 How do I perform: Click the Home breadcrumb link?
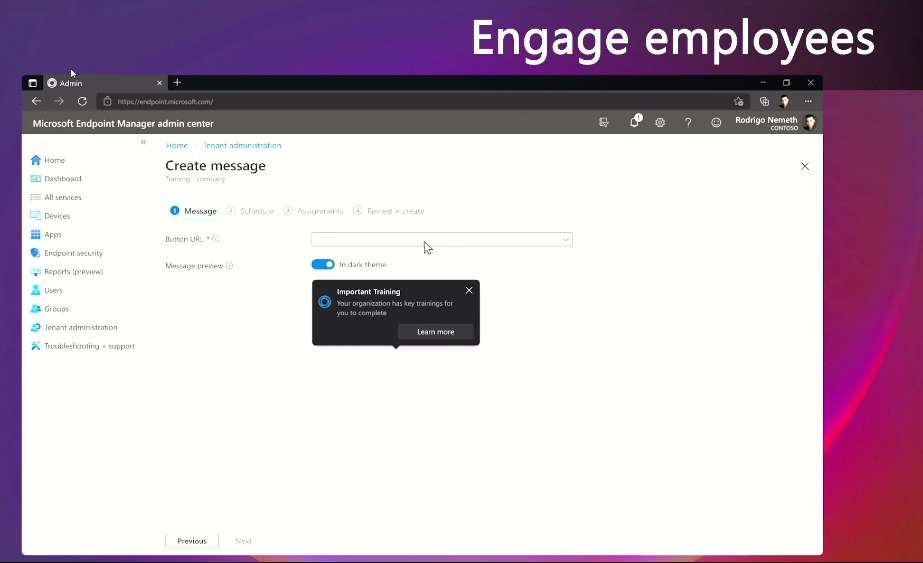tap(177, 145)
